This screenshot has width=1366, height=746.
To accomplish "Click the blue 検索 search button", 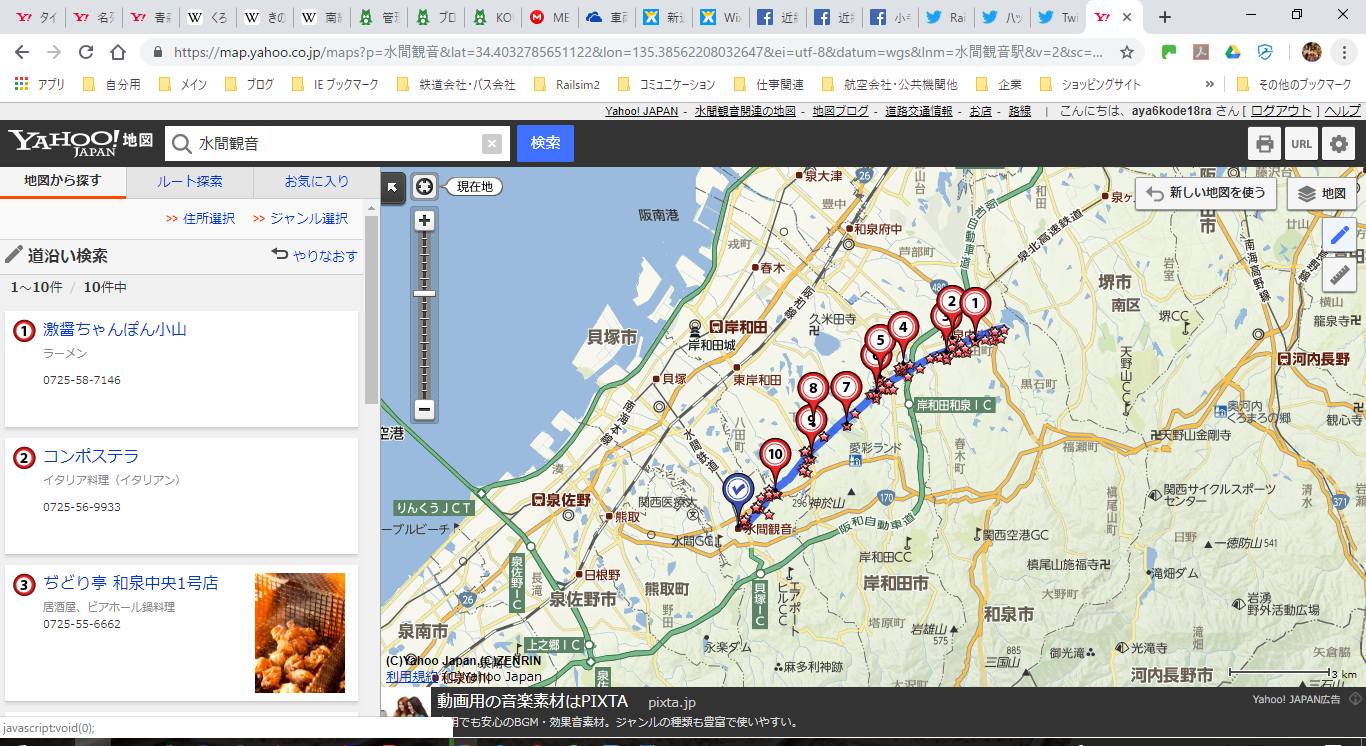I will (545, 143).
